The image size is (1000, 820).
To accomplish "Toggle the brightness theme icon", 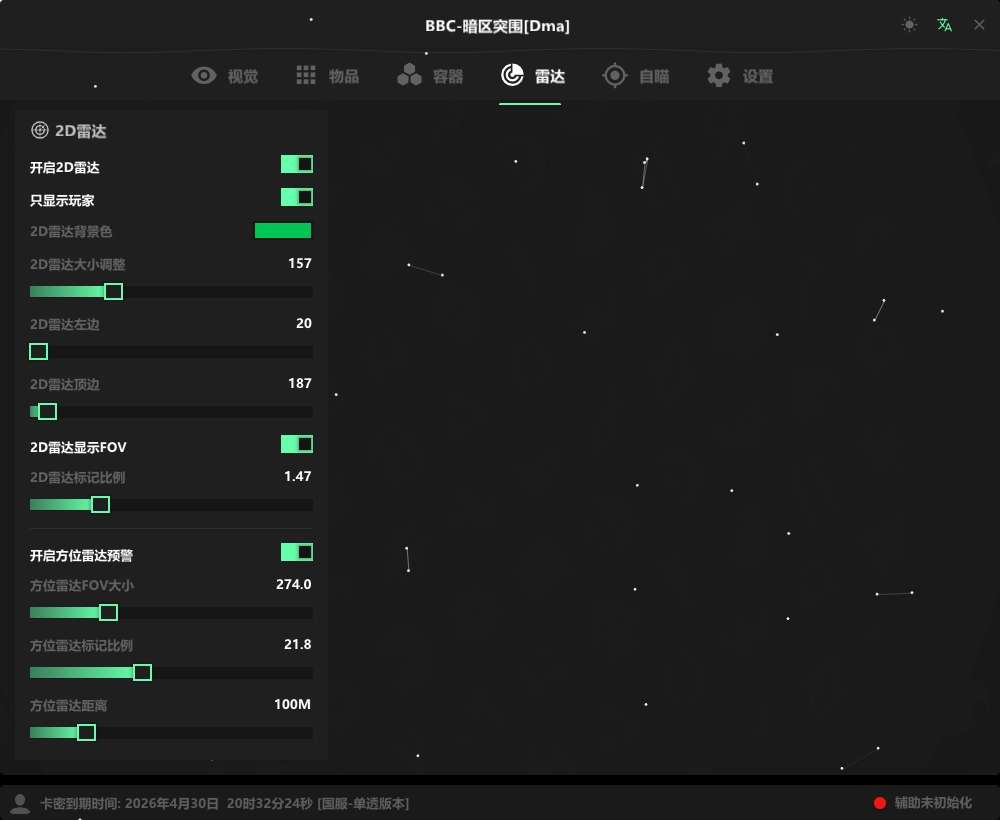I will point(909,25).
